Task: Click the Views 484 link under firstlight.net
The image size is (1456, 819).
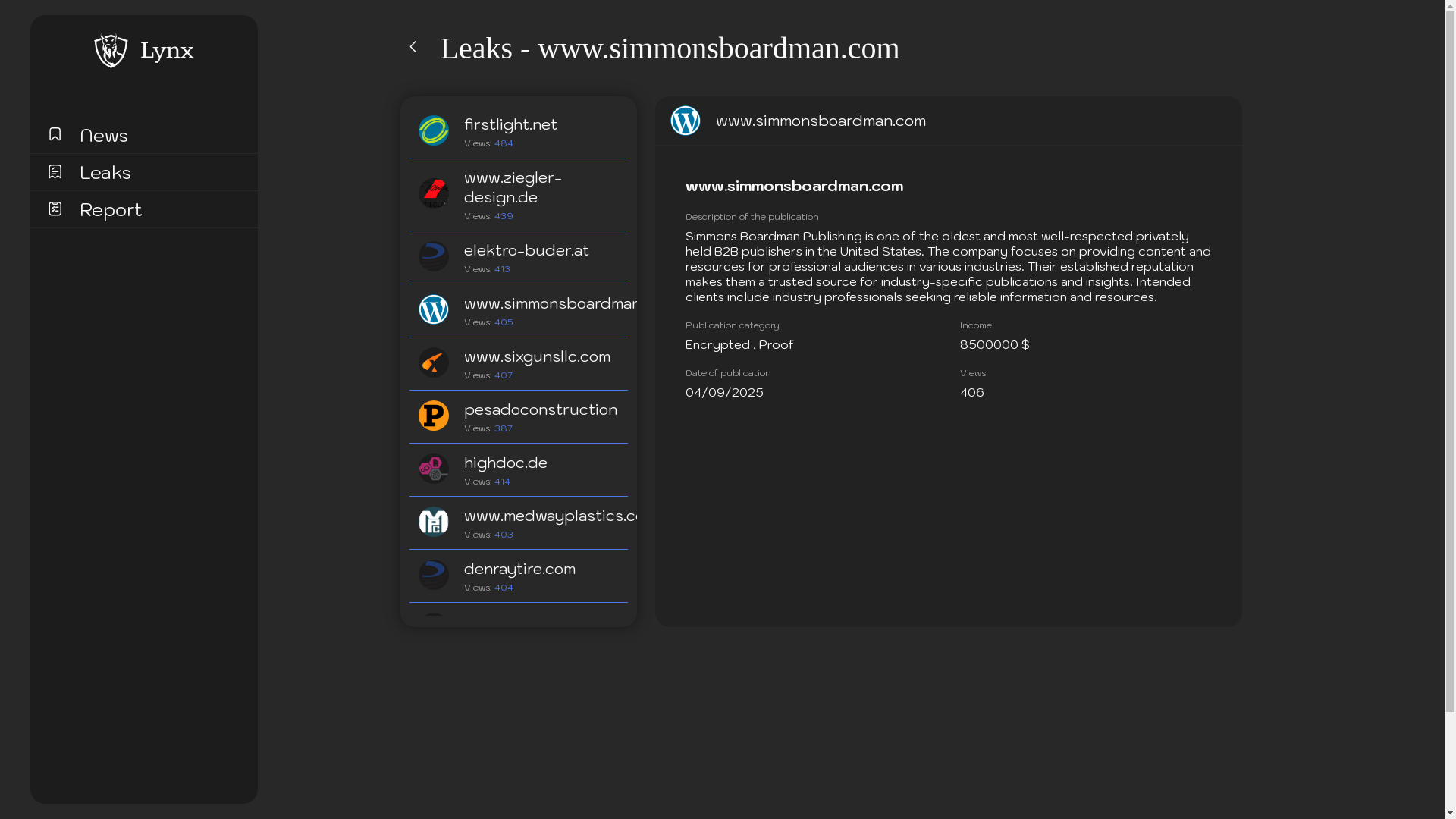Action: (x=503, y=143)
